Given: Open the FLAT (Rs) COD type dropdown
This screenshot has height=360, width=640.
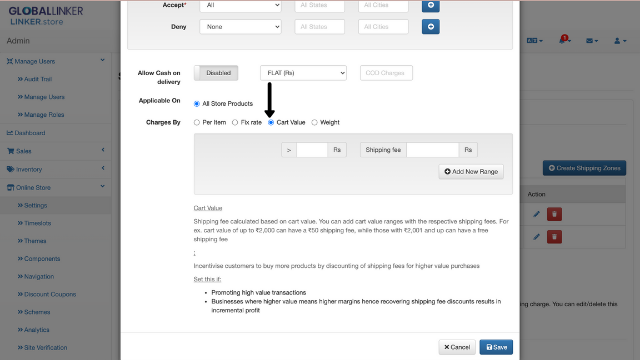Looking at the screenshot, I should (303, 73).
